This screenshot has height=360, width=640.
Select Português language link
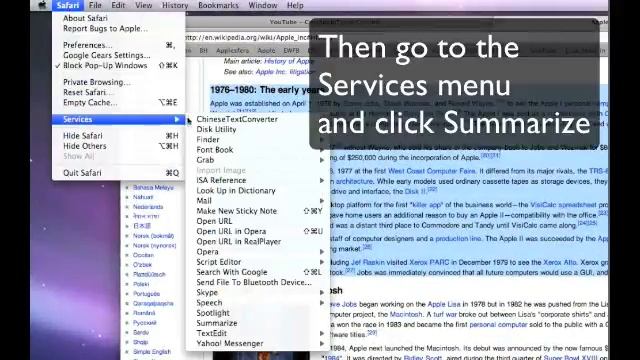[x=146, y=294]
